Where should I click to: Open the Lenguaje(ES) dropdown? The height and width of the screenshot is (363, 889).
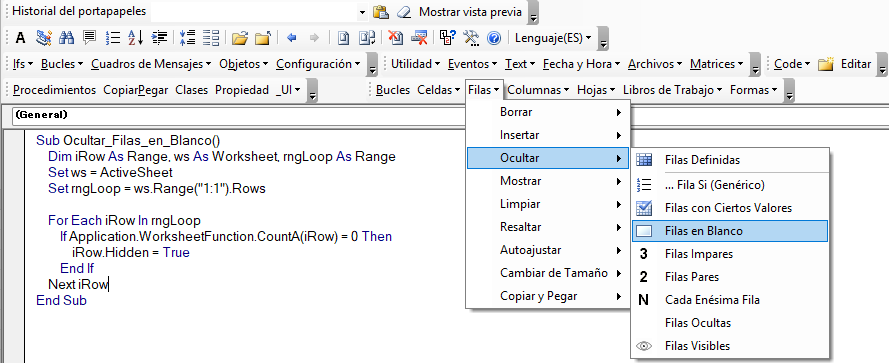click(x=553, y=38)
